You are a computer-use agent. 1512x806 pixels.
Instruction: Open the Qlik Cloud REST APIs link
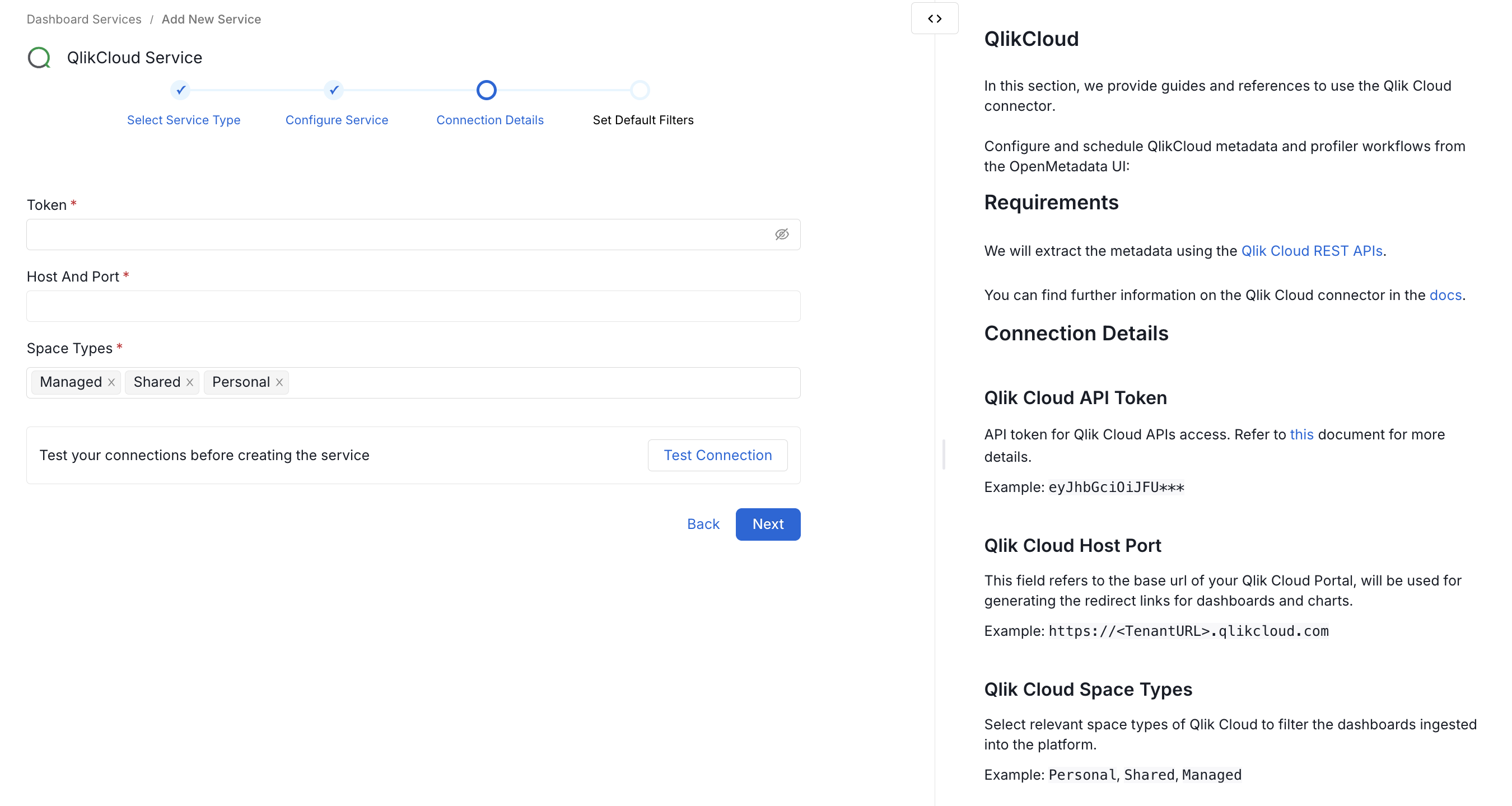click(x=1312, y=251)
